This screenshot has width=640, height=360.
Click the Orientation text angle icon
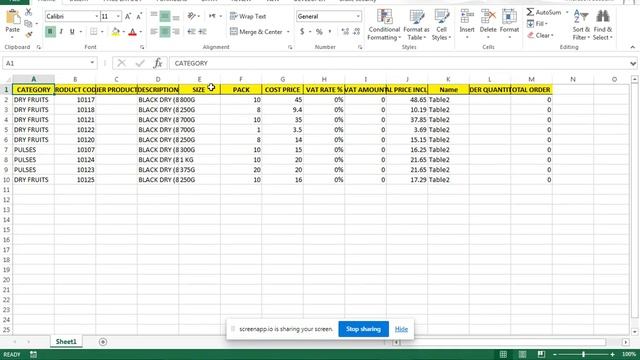coord(191,16)
